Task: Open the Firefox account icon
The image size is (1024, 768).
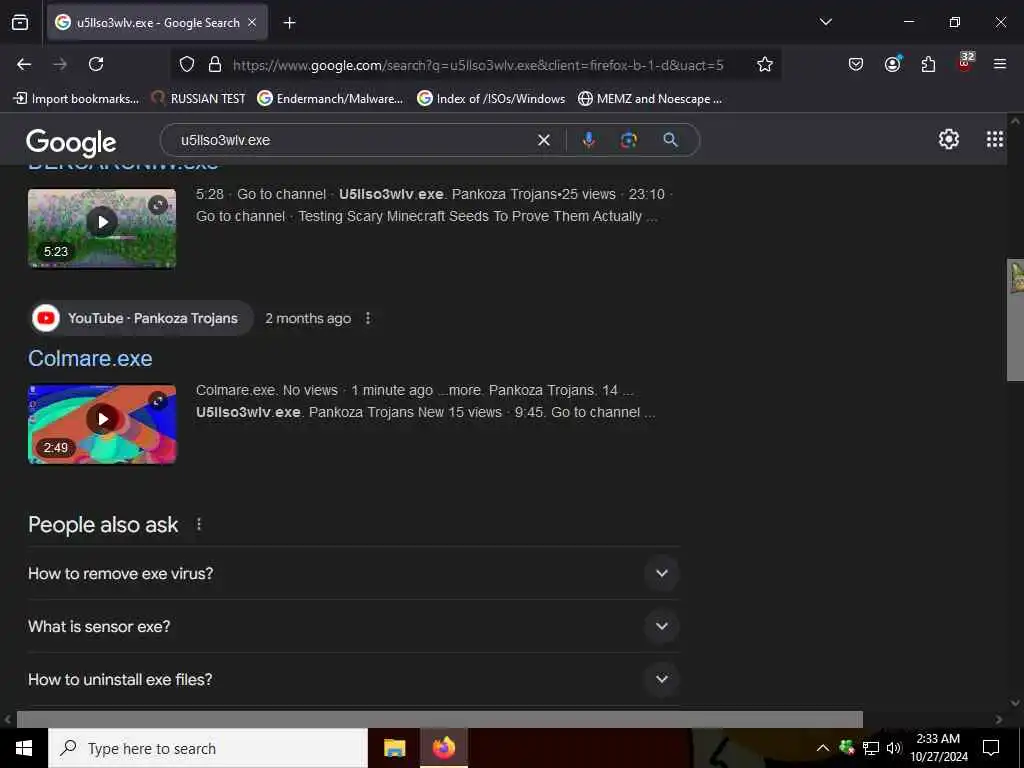Action: click(x=892, y=64)
